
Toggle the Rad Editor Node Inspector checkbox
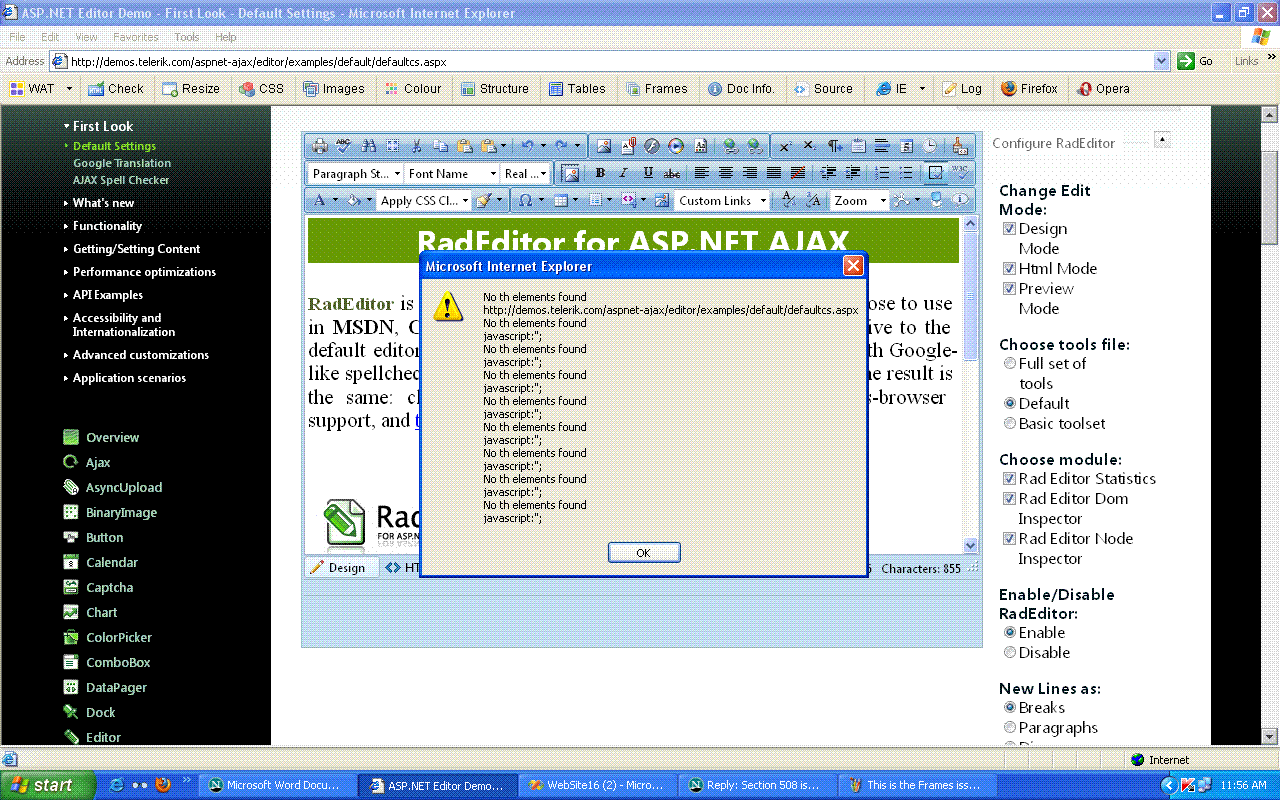click(x=1010, y=539)
